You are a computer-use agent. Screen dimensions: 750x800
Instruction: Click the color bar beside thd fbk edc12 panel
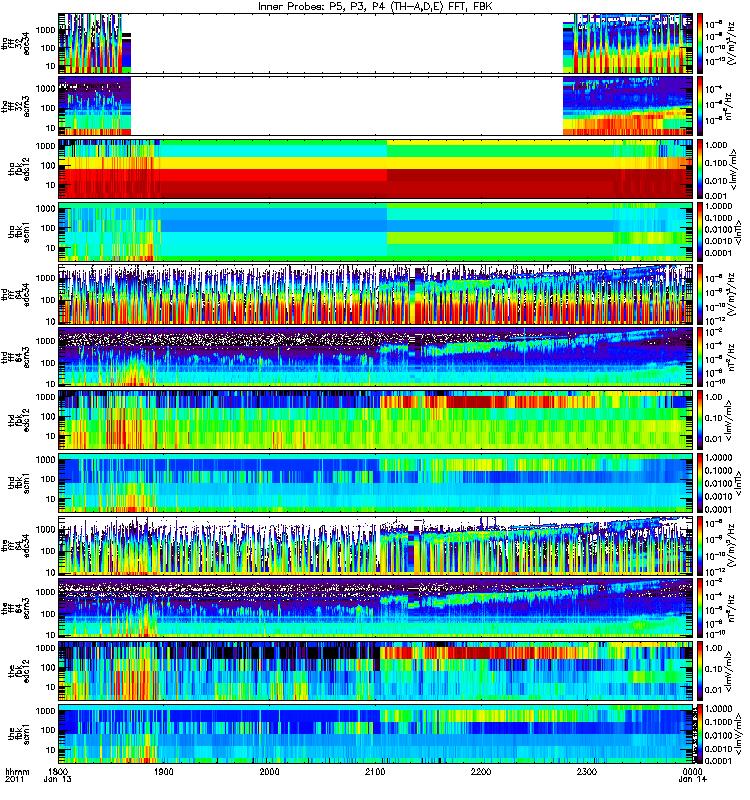point(699,420)
